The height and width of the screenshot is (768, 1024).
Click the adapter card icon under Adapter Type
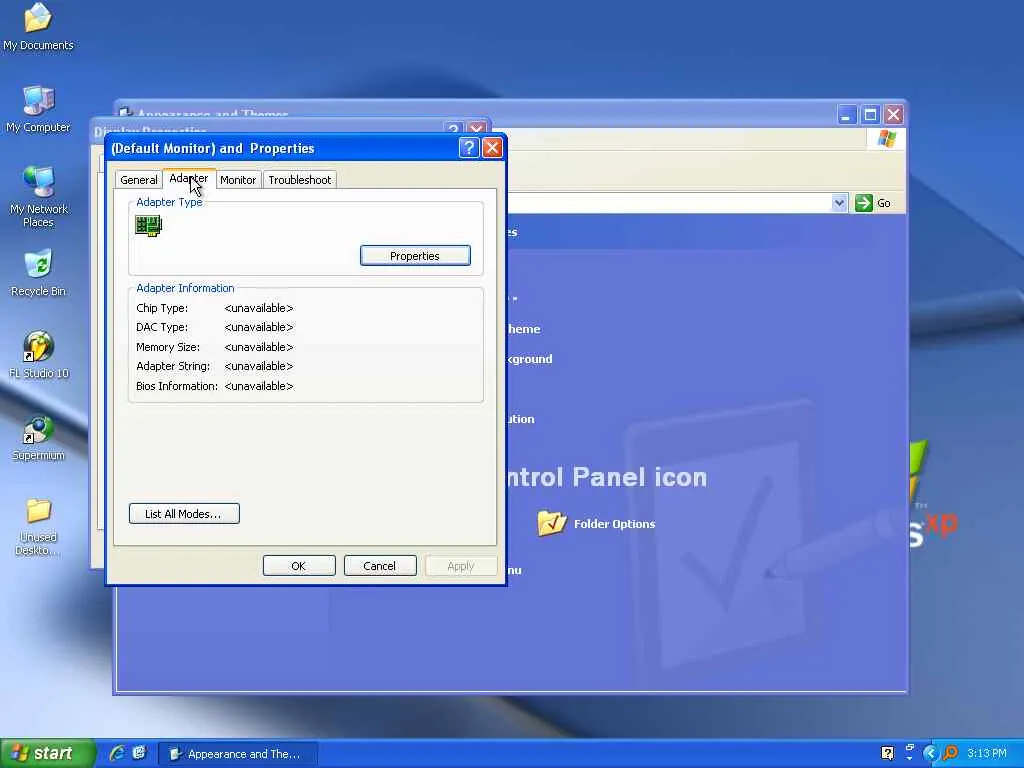click(x=148, y=226)
